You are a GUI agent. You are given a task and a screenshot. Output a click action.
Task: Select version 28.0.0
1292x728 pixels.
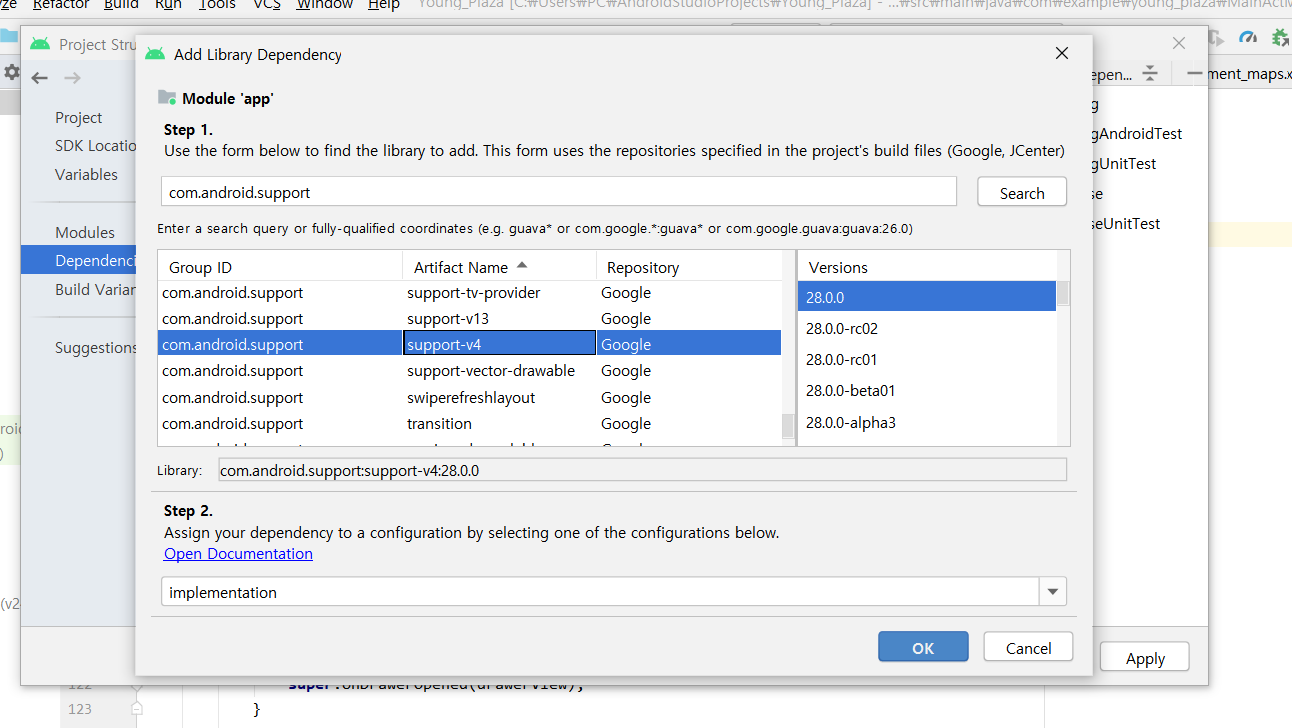pyautogui.click(x=927, y=297)
